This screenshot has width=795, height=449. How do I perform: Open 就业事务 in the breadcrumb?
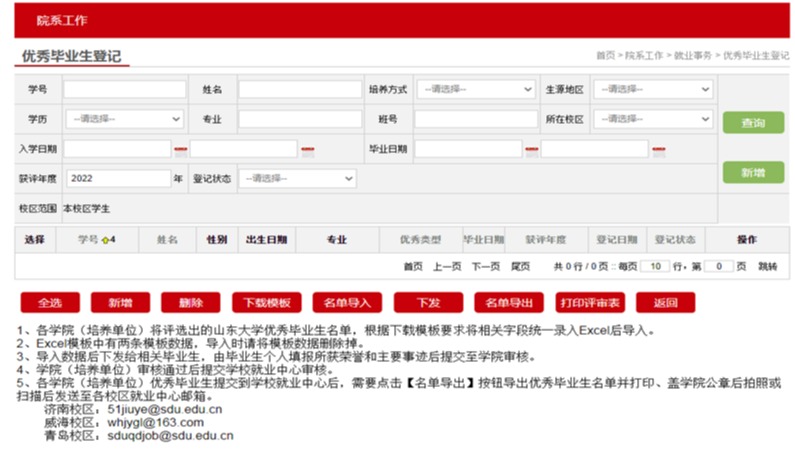[x=692, y=56]
